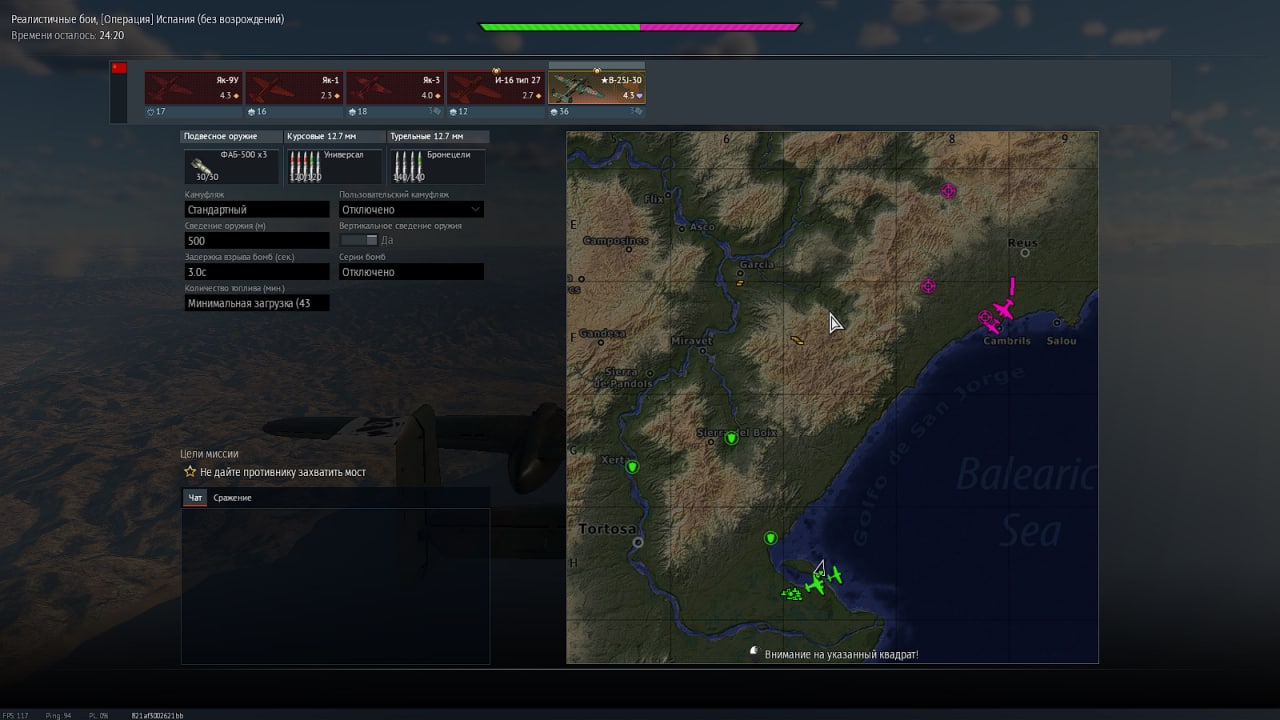The width and height of the screenshot is (1280, 720).
Task: Click the crew icon labeled 17
Action: point(151,112)
